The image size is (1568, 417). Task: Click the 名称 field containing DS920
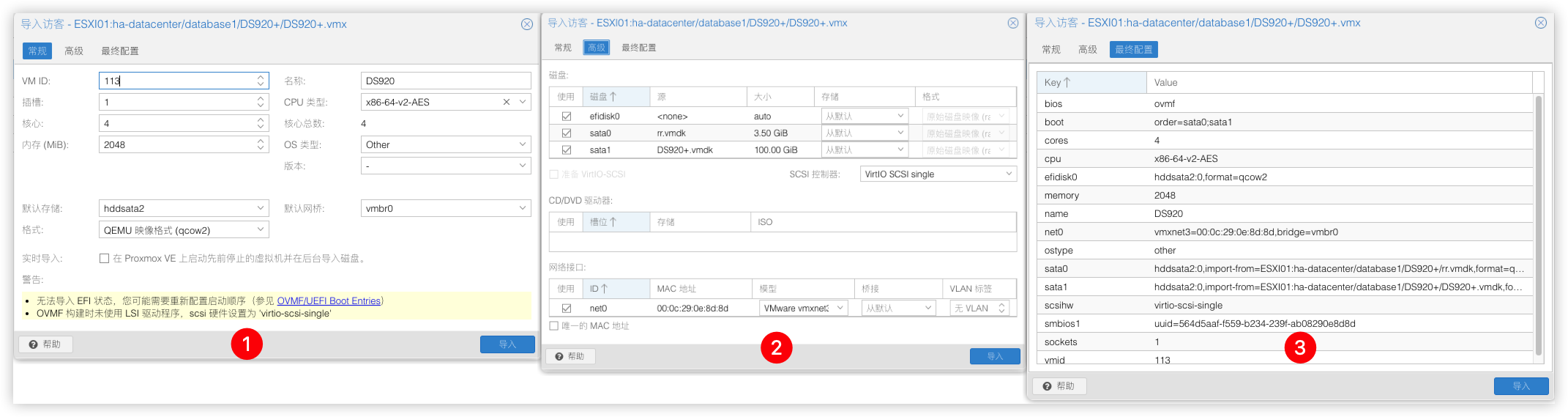click(445, 81)
